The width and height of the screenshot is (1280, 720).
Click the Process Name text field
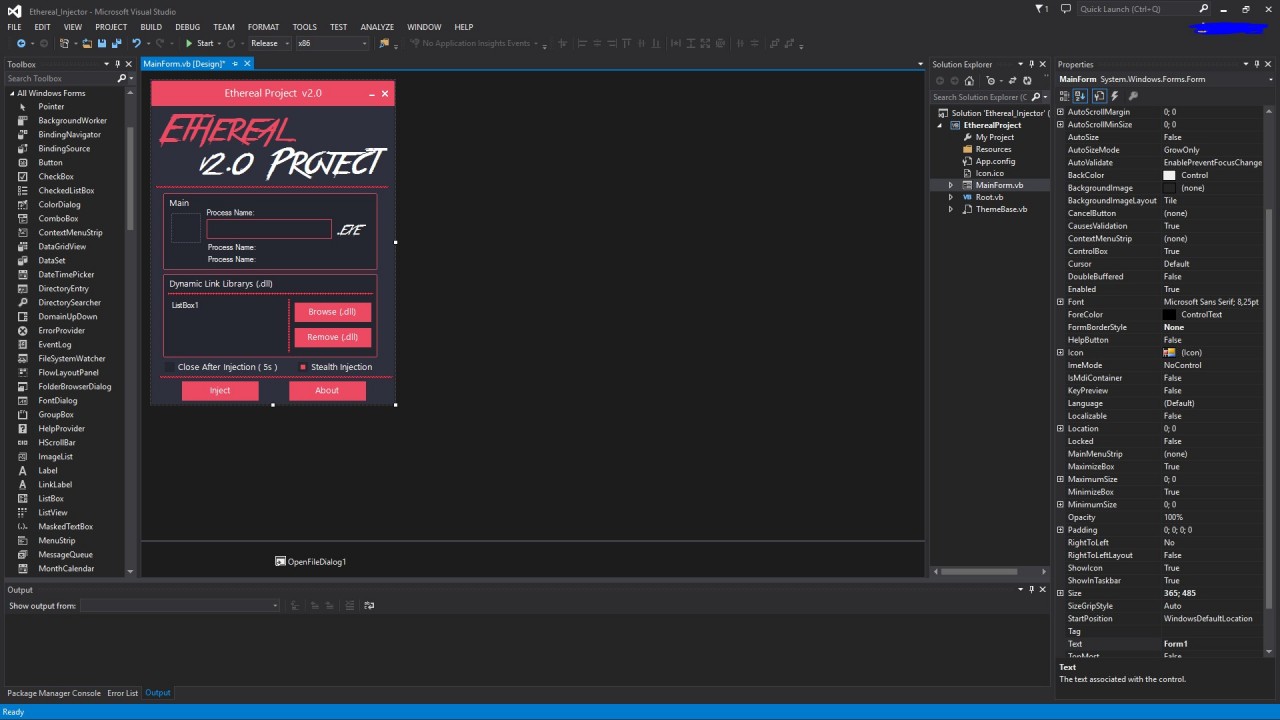[269, 229]
